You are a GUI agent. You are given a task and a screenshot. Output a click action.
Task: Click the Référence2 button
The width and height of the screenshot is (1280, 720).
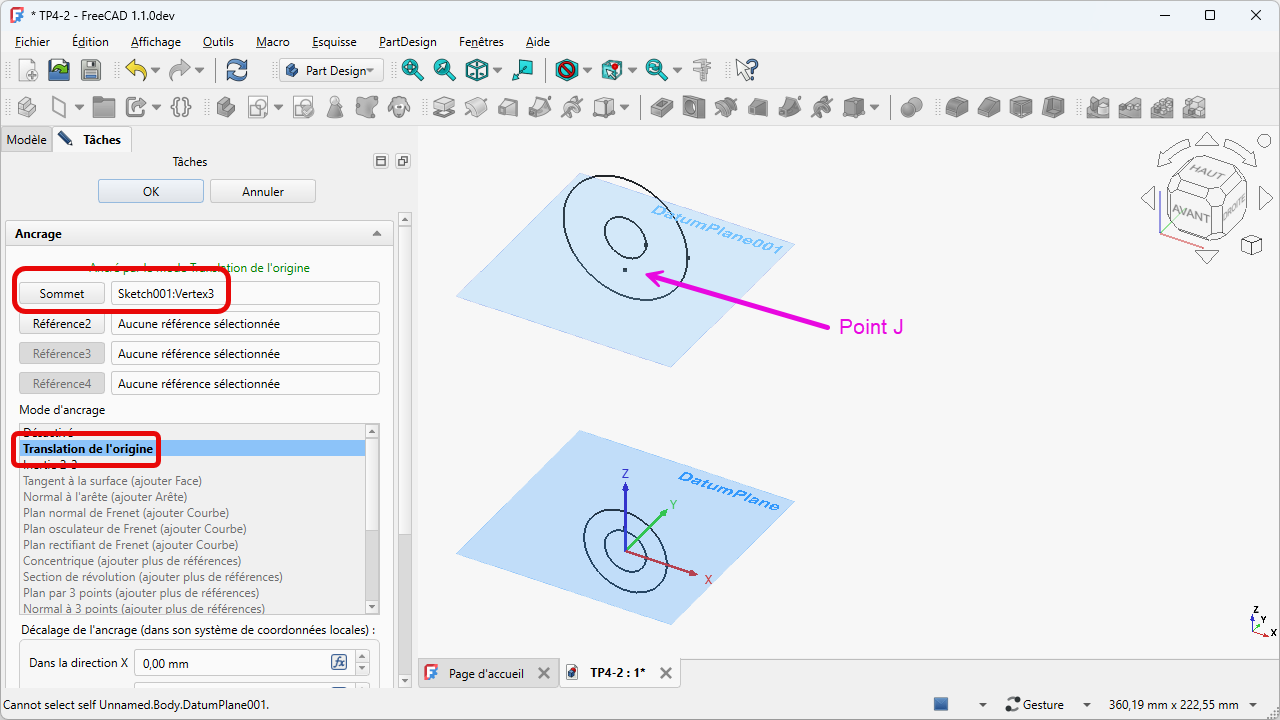pyautogui.click(x=62, y=324)
